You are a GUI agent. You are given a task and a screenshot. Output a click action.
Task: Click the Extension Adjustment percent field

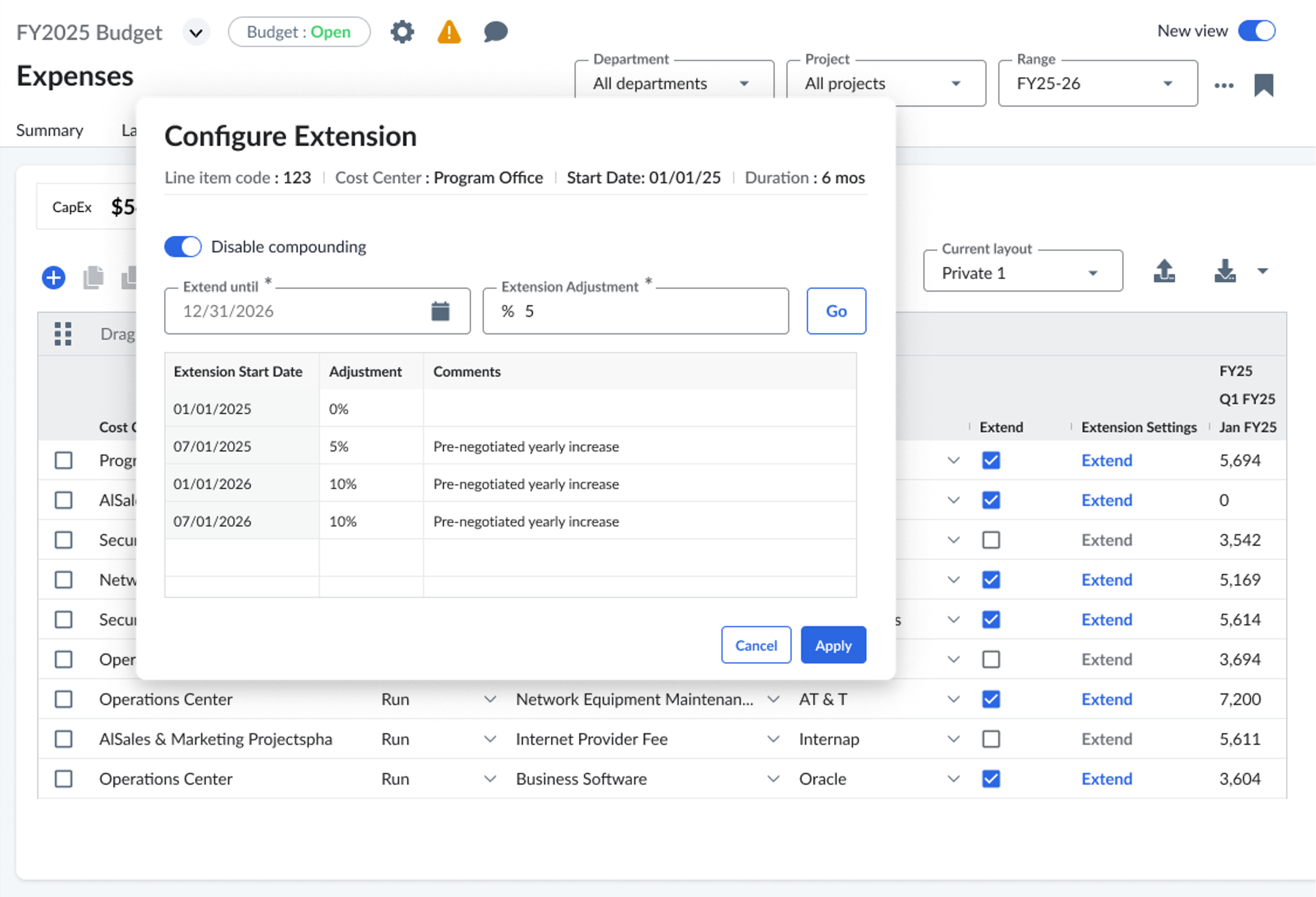[635, 311]
